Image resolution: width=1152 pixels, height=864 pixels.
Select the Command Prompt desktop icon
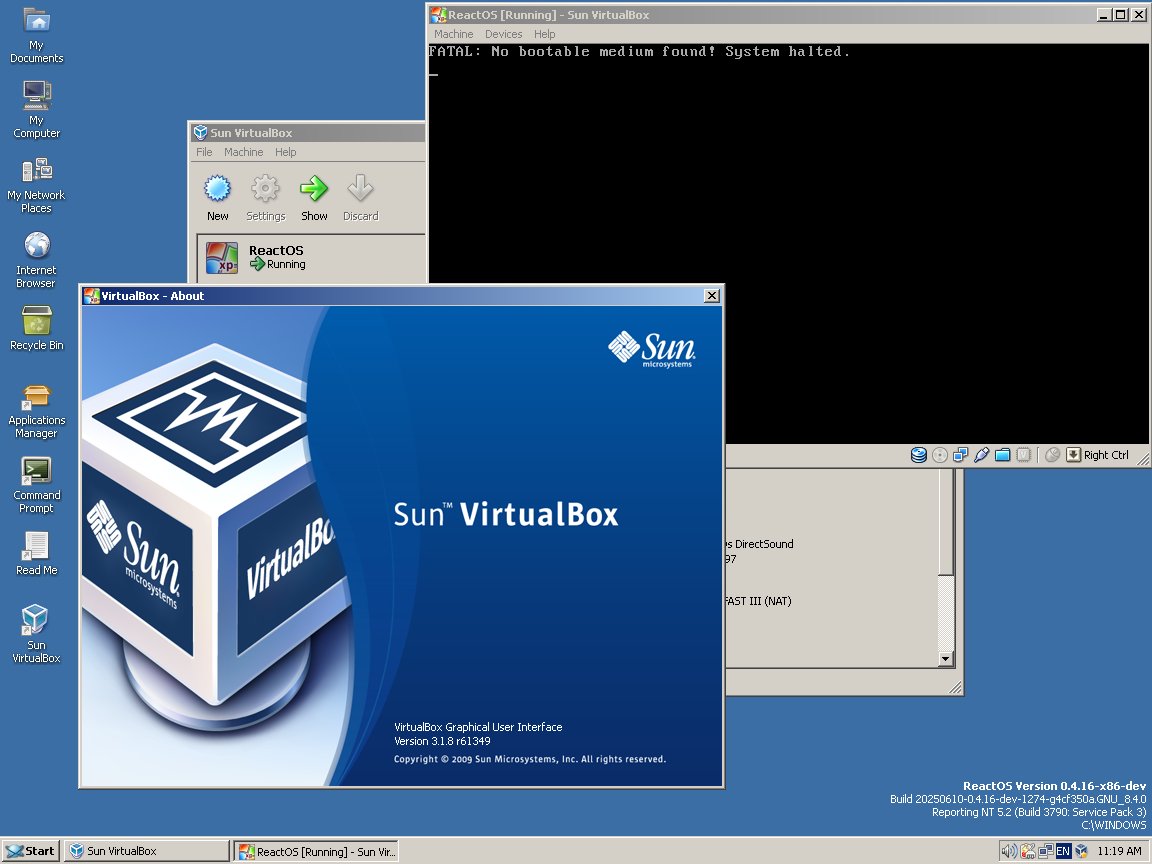click(x=36, y=485)
